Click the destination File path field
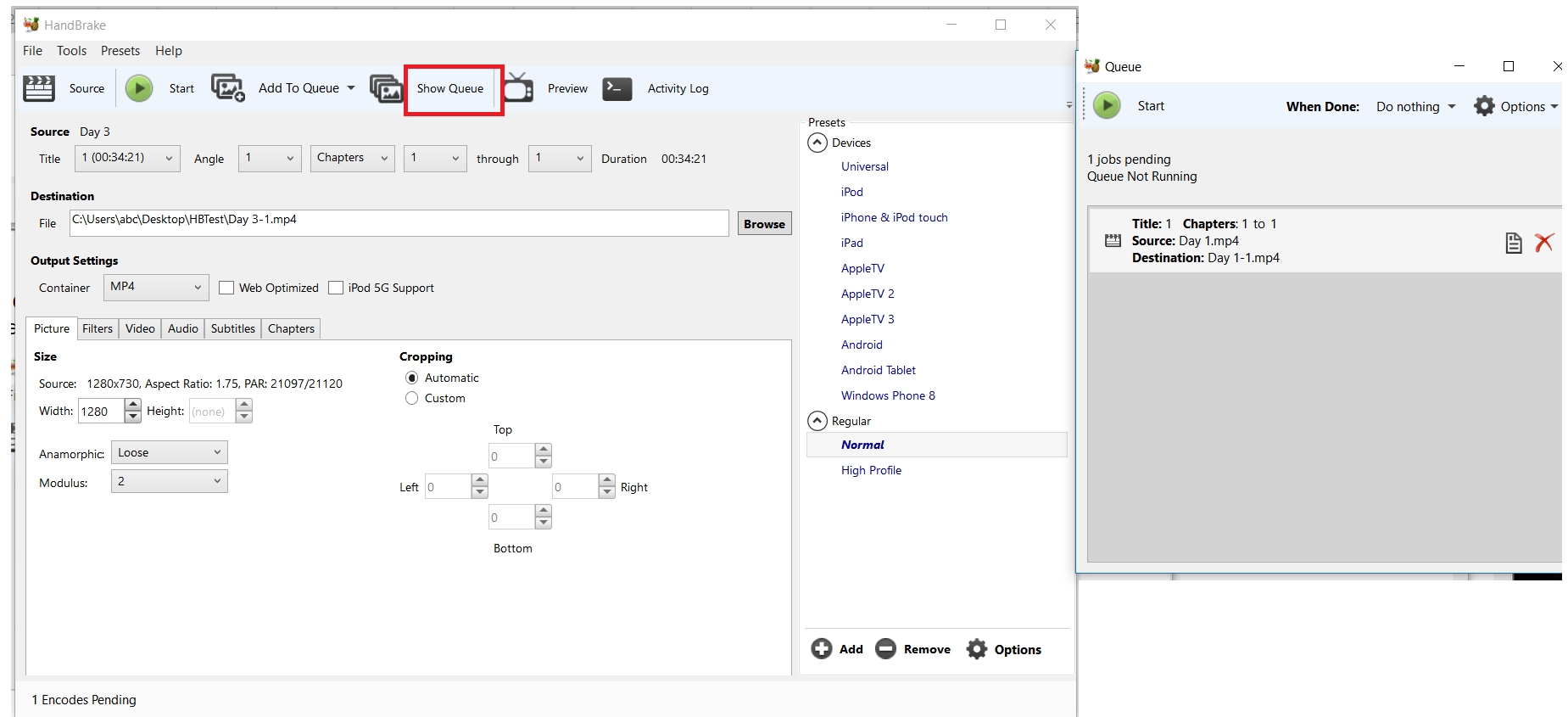Screen dimensions: 1568x717 [x=399, y=223]
